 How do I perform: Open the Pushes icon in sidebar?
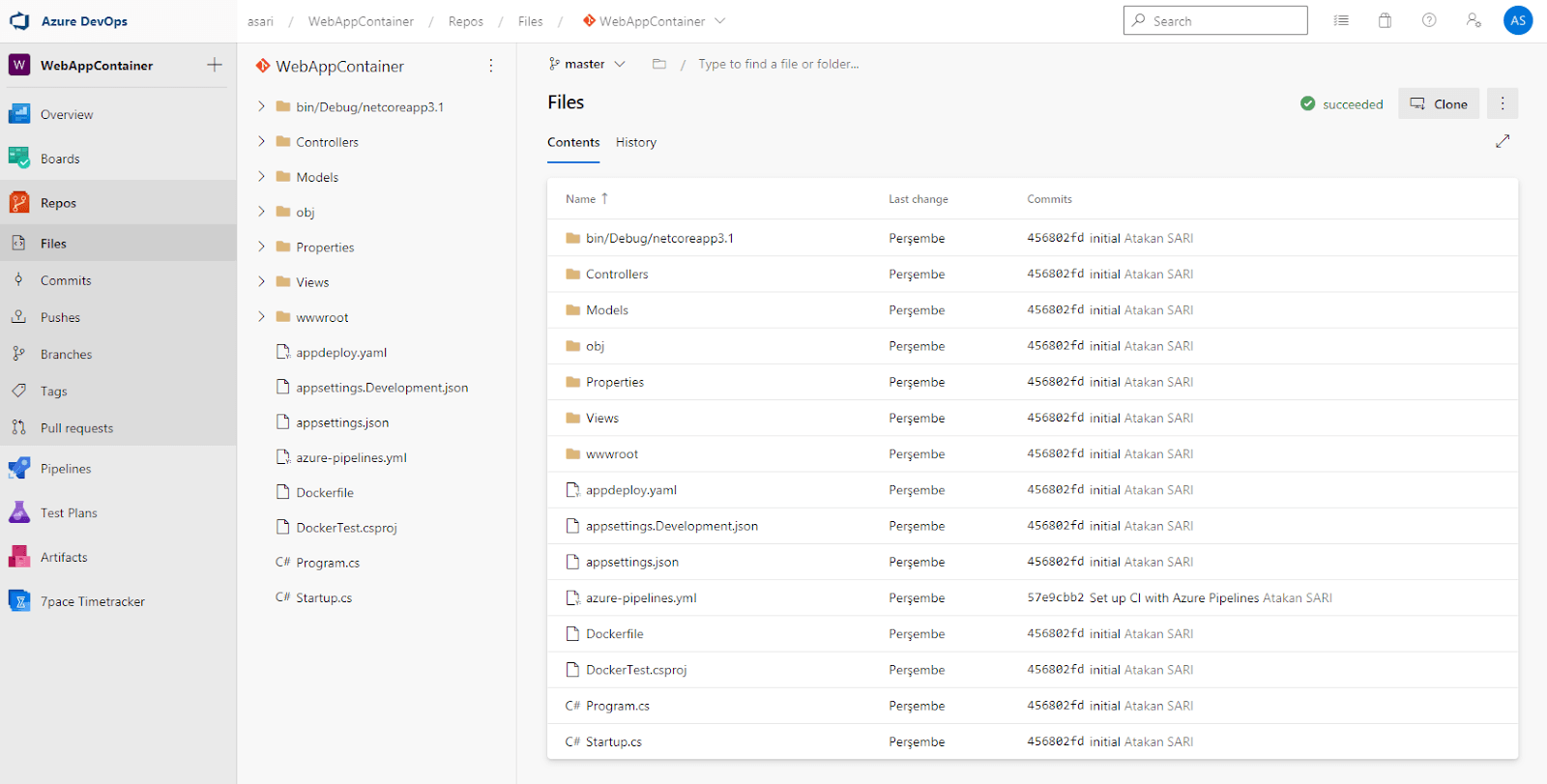pyautogui.click(x=18, y=316)
